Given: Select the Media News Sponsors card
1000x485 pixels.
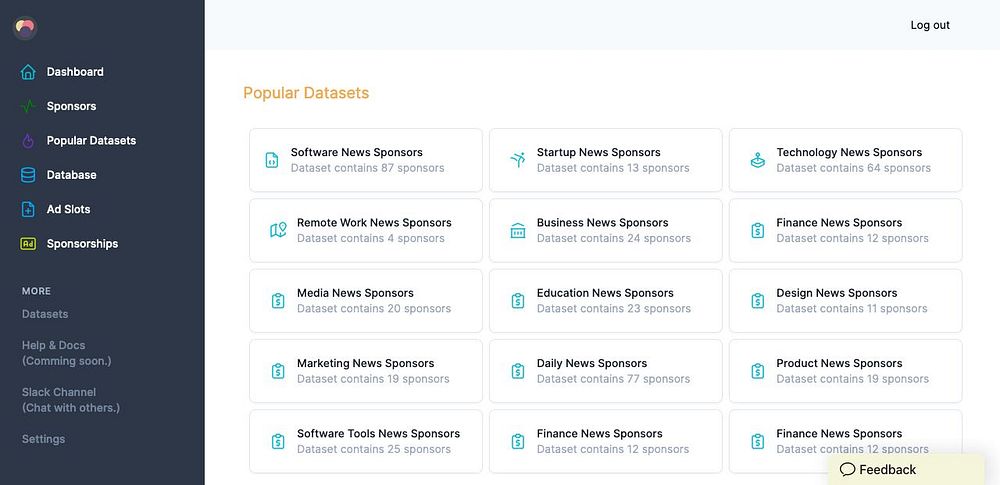Looking at the screenshot, I should point(365,301).
